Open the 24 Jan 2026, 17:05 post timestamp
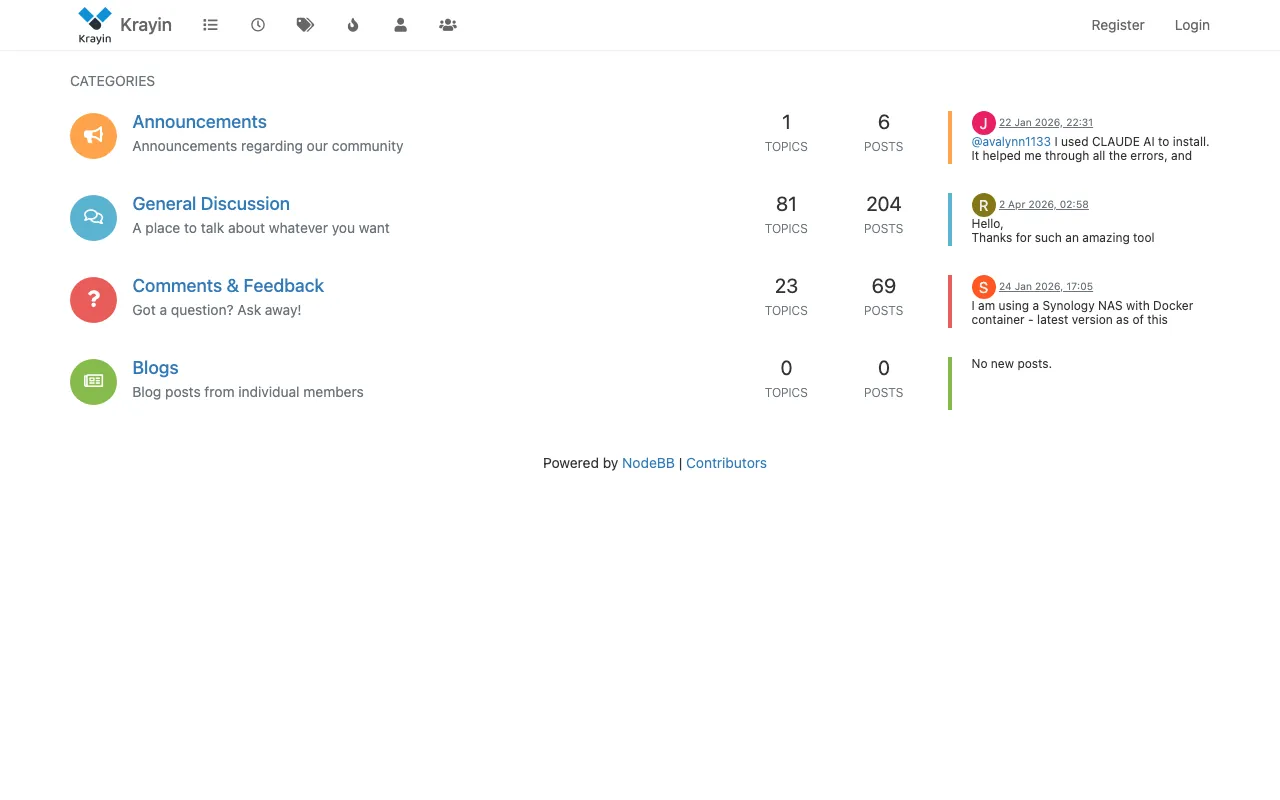This screenshot has height=800, width=1280. 1046,287
